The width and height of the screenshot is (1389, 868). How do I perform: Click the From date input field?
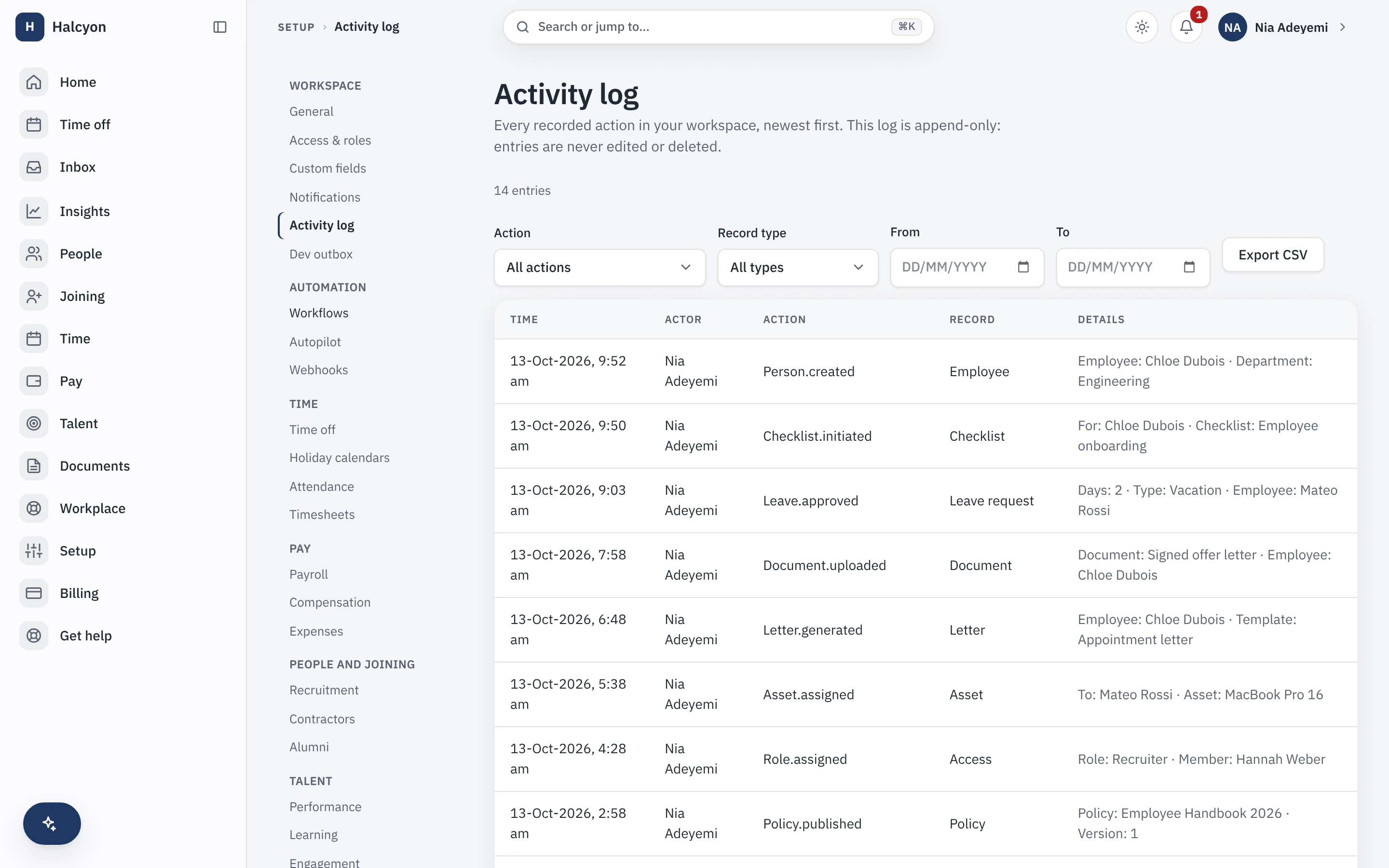967,267
